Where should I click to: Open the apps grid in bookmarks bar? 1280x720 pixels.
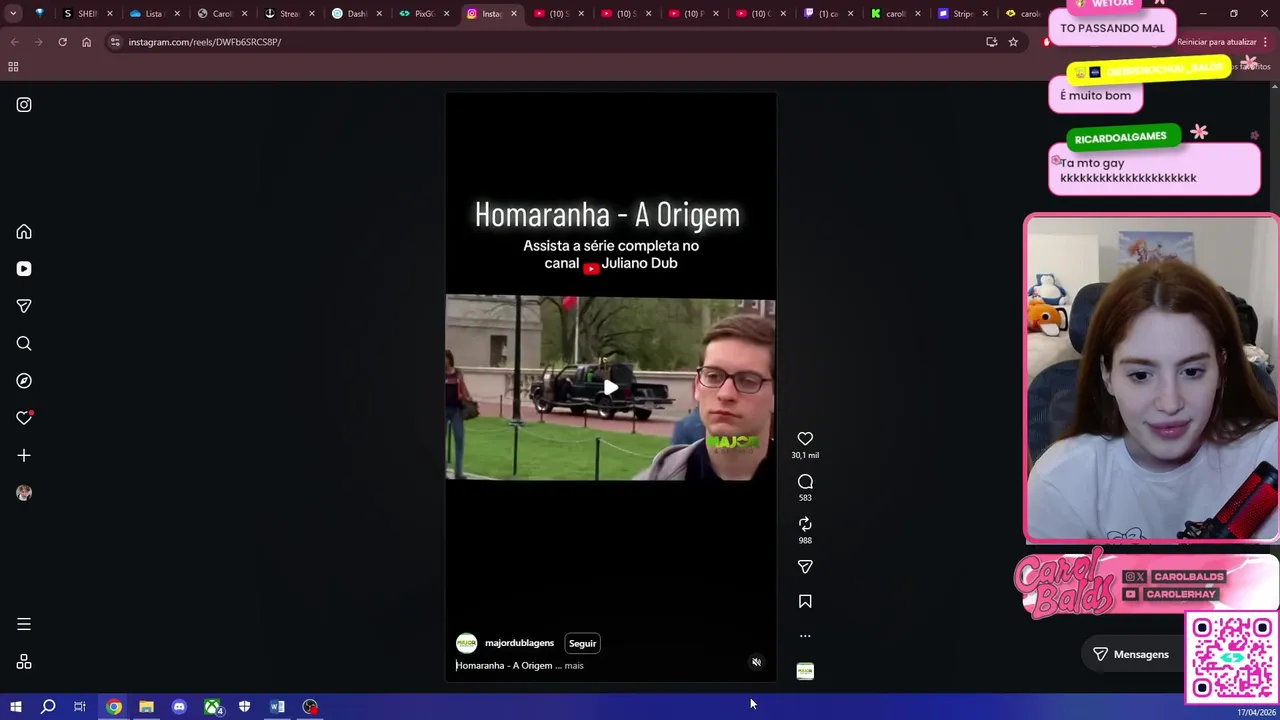tap(13, 67)
